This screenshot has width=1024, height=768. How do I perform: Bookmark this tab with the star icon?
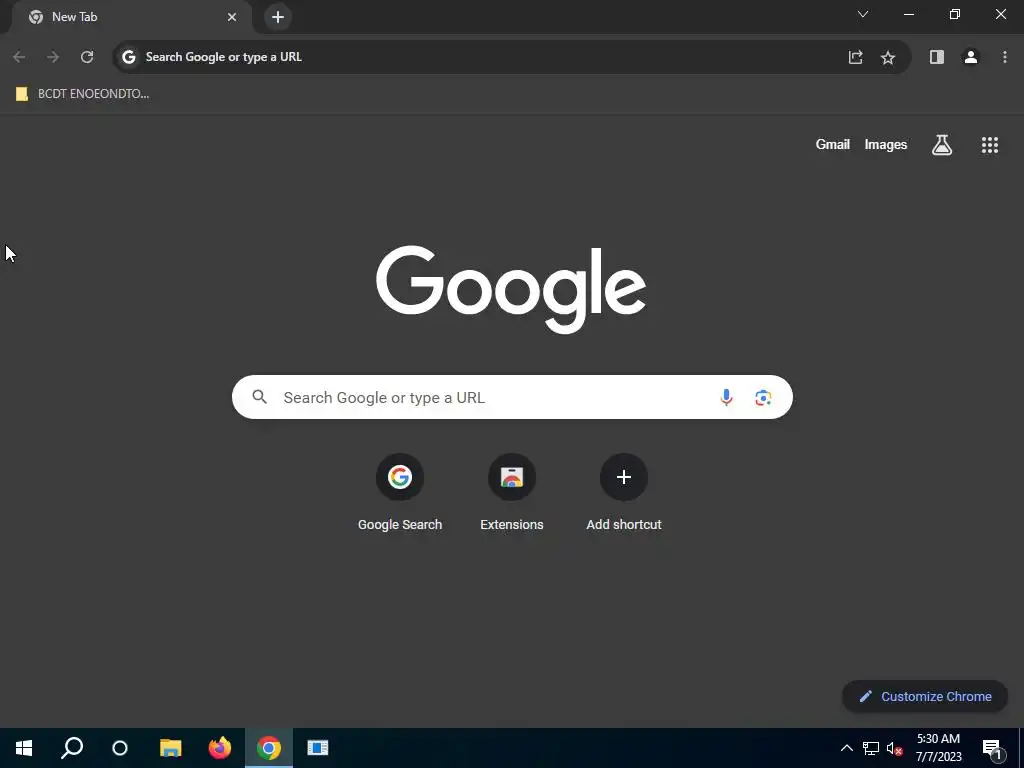(x=888, y=57)
